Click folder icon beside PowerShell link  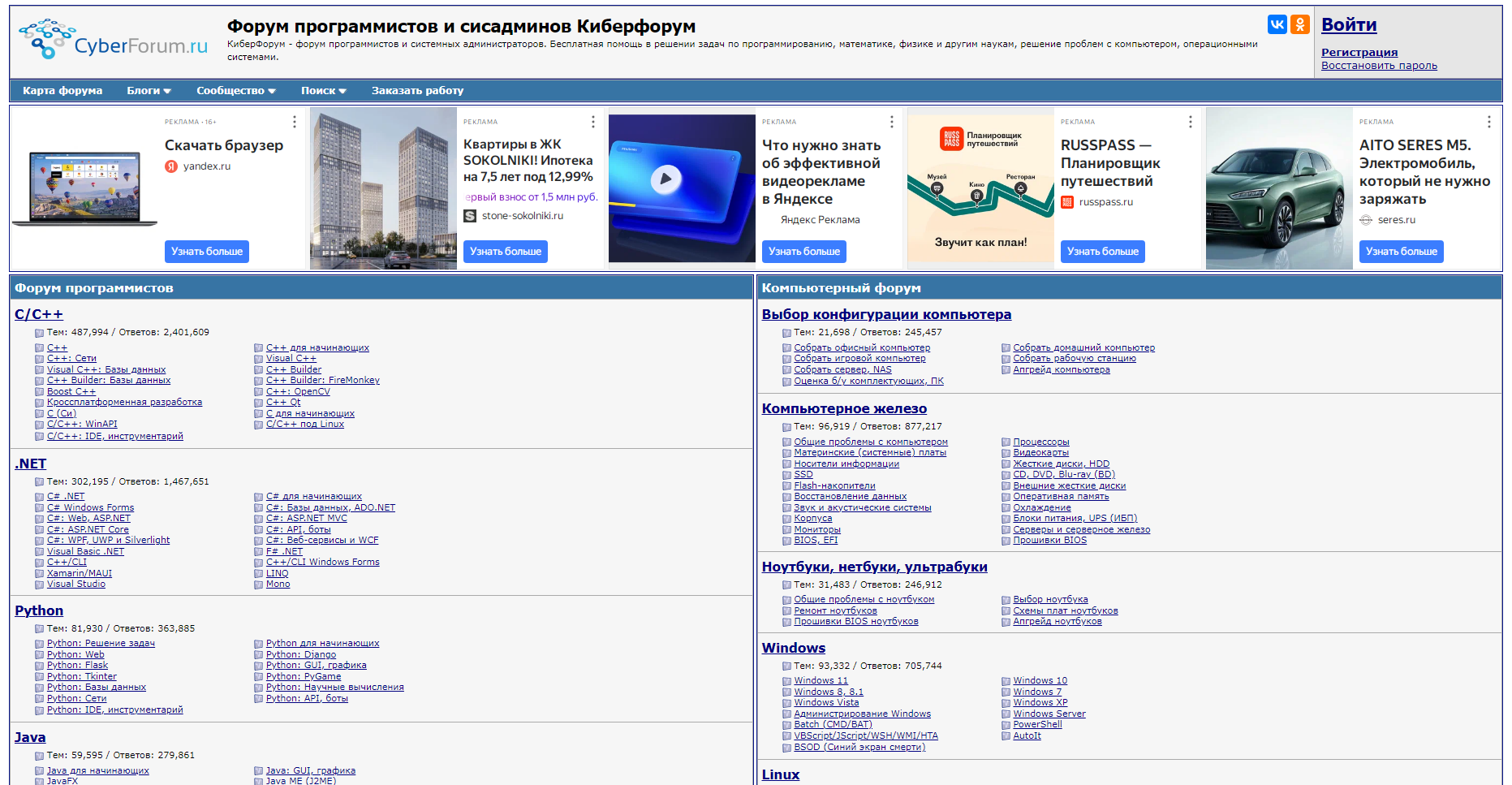(x=1006, y=725)
